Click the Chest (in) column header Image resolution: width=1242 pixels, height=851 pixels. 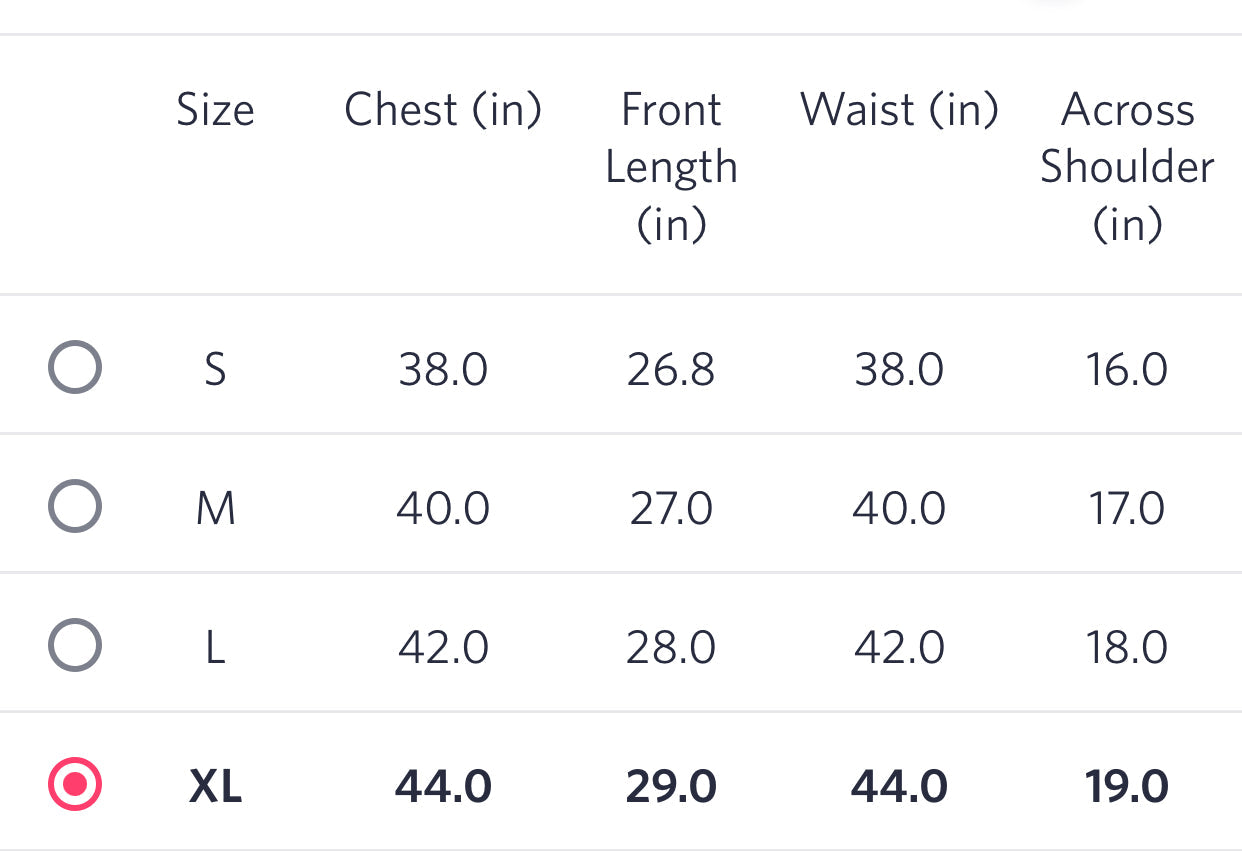pyautogui.click(x=443, y=110)
